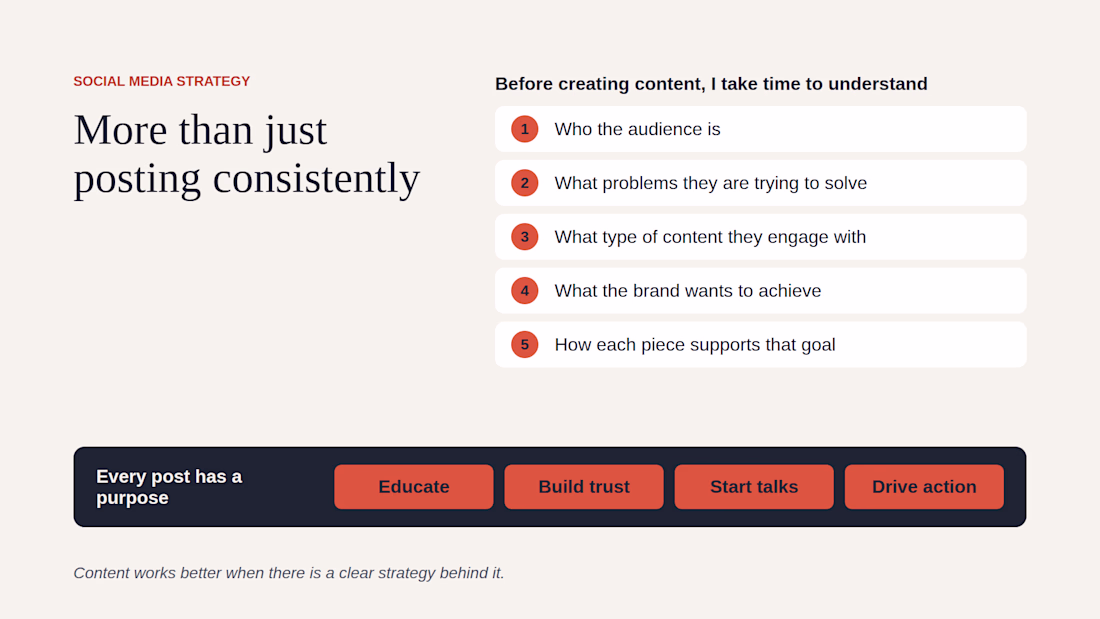Click the Drive action button

924,486
